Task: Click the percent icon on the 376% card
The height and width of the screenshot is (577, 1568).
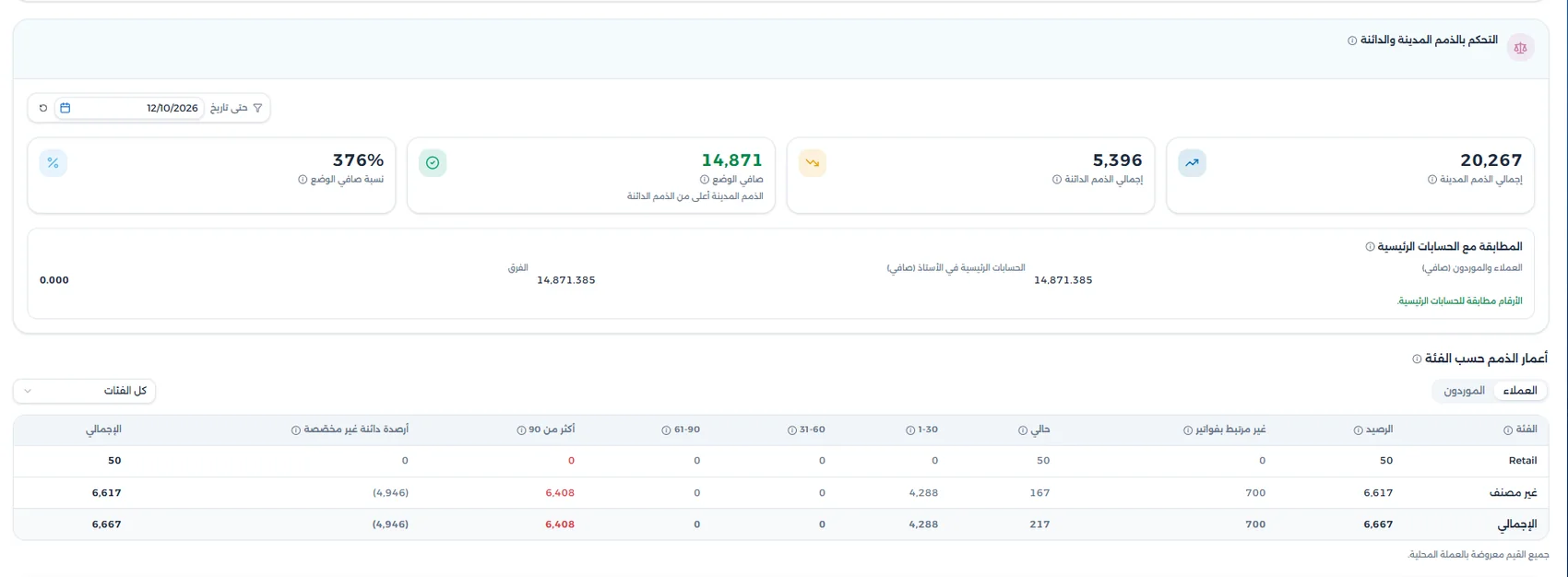Action: 53,163
